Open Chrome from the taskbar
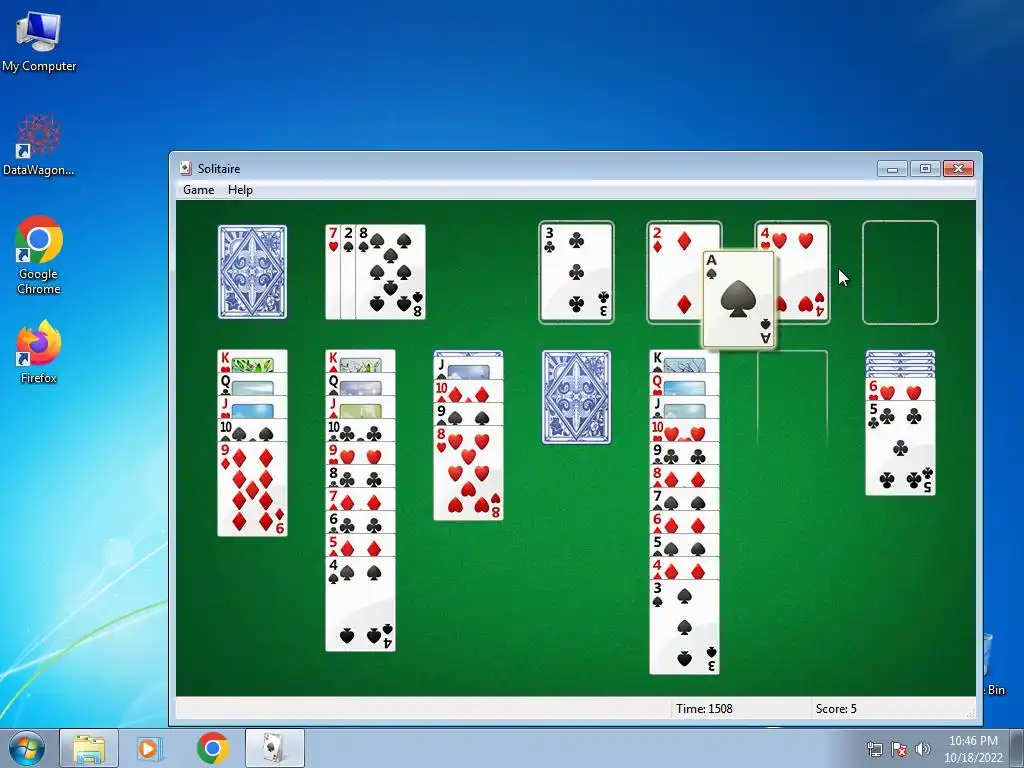The width and height of the screenshot is (1024, 768). point(212,748)
